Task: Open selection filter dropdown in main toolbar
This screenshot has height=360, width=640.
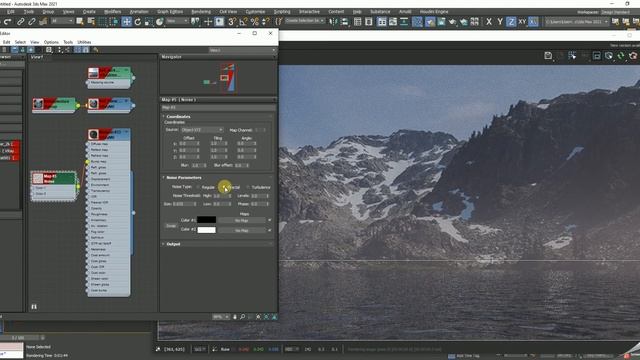Action: [62, 21]
